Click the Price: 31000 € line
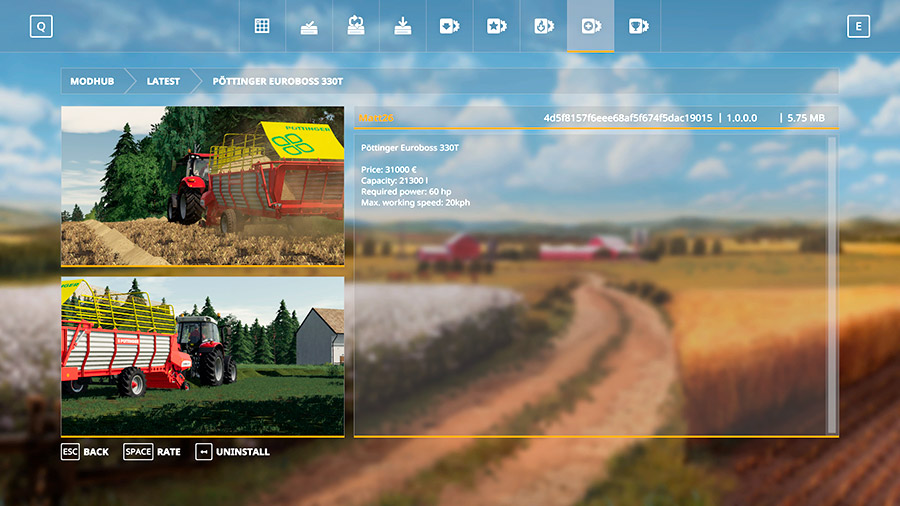900x506 pixels. pyautogui.click(x=389, y=170)
